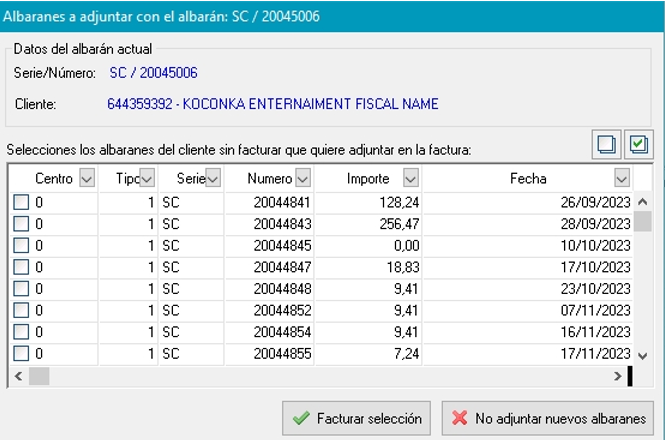Tick the checkbox for albarán 20044843
The image size is (665, 440).
pos(21,224)
